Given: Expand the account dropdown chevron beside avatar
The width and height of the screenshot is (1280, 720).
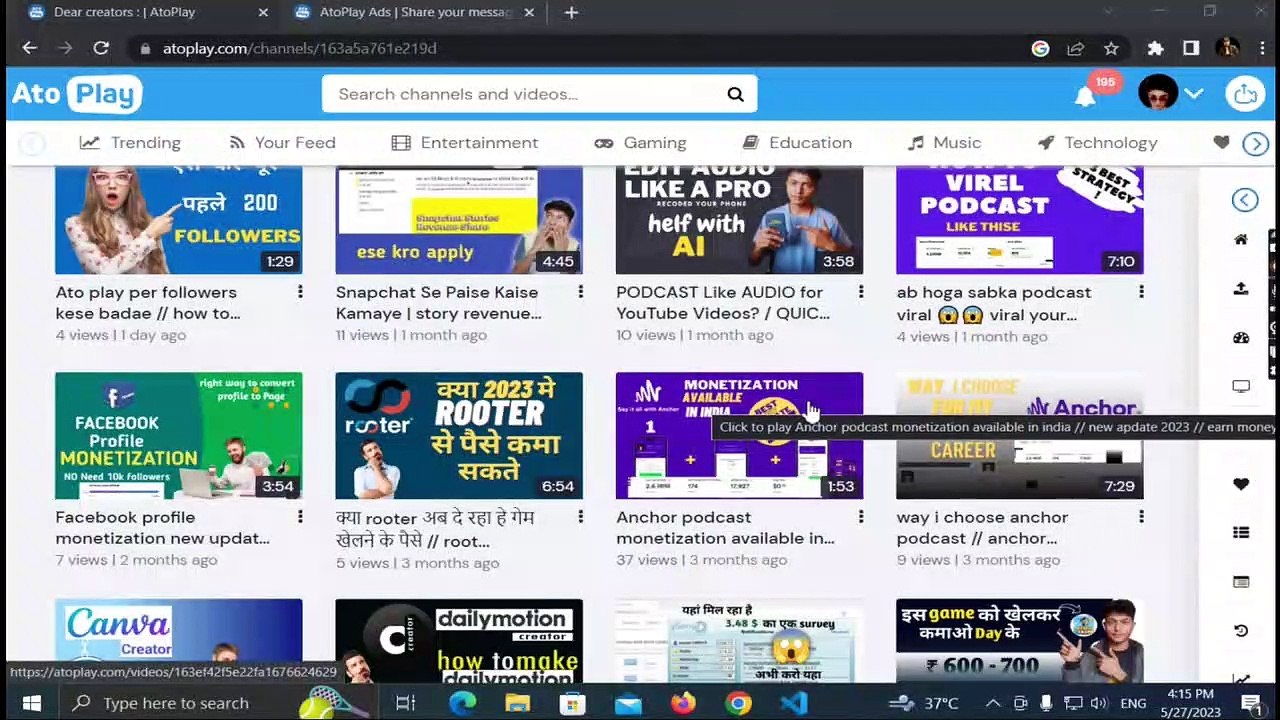Looking at the screenshot, I should pyautogui.click(x=1193, y=94).
